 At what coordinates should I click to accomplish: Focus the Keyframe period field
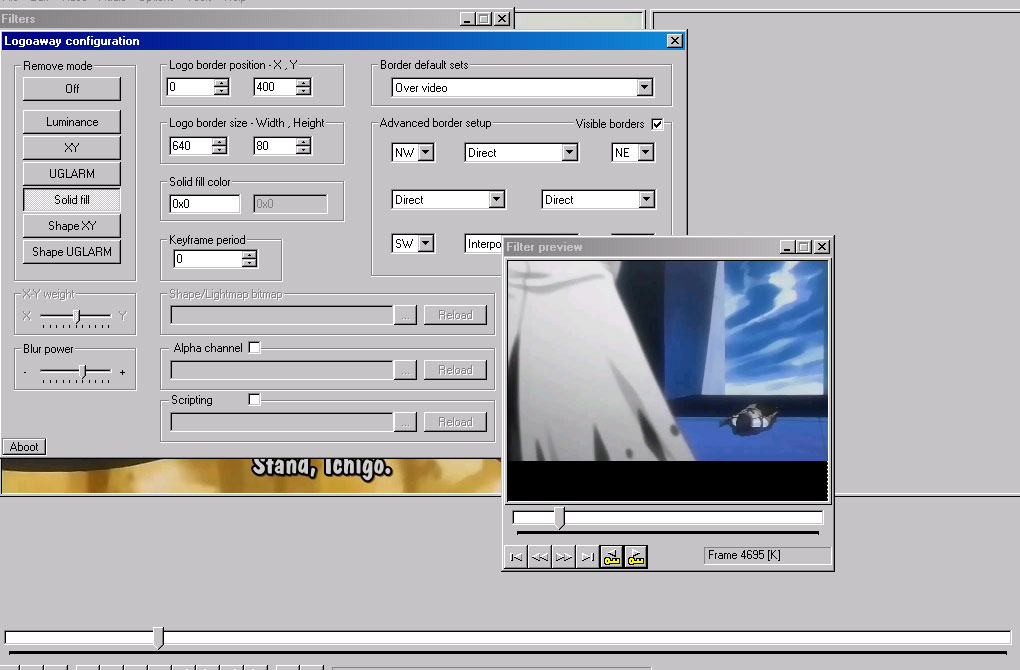pyautogui.click(x=208, y=259)
